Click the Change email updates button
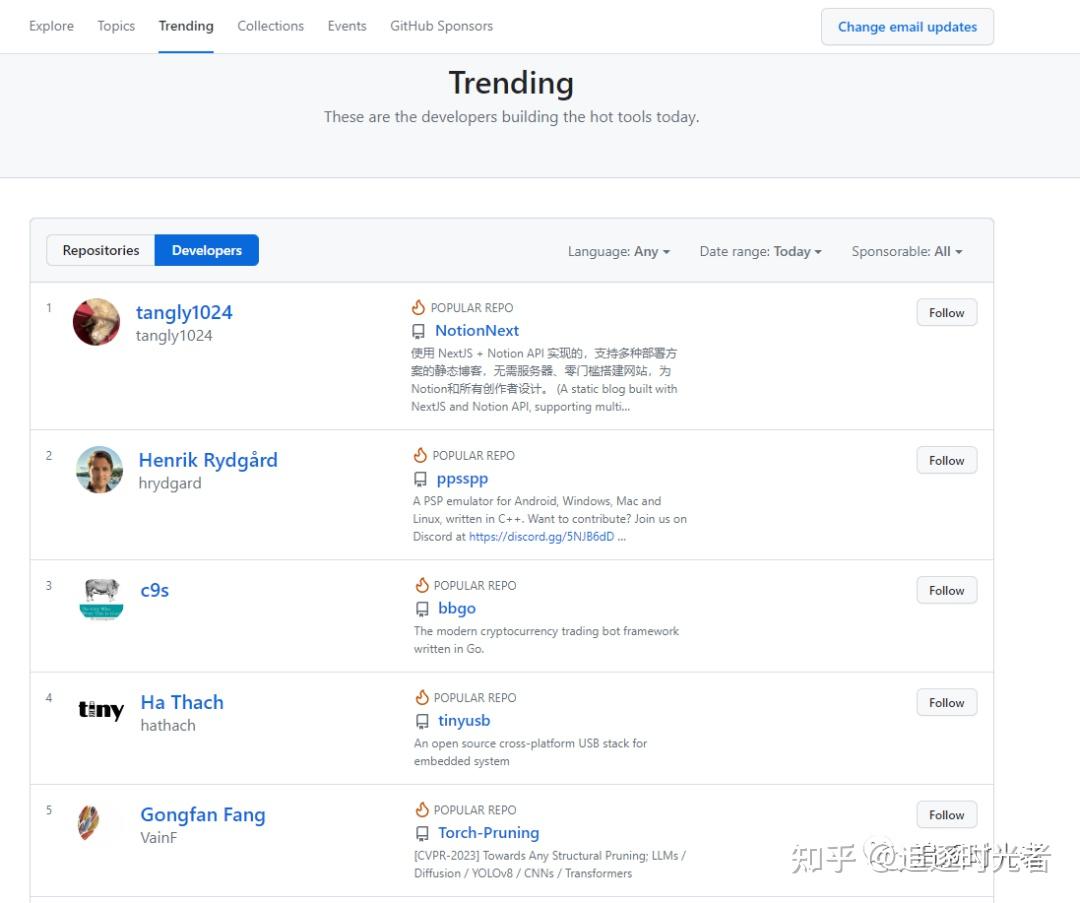Screen dimensions: 1080x903 pyautogui.click(x=907, y=27)
